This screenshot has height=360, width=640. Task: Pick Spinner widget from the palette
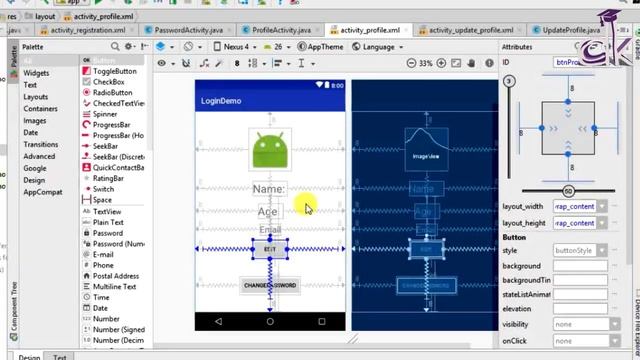click(100, 114)
